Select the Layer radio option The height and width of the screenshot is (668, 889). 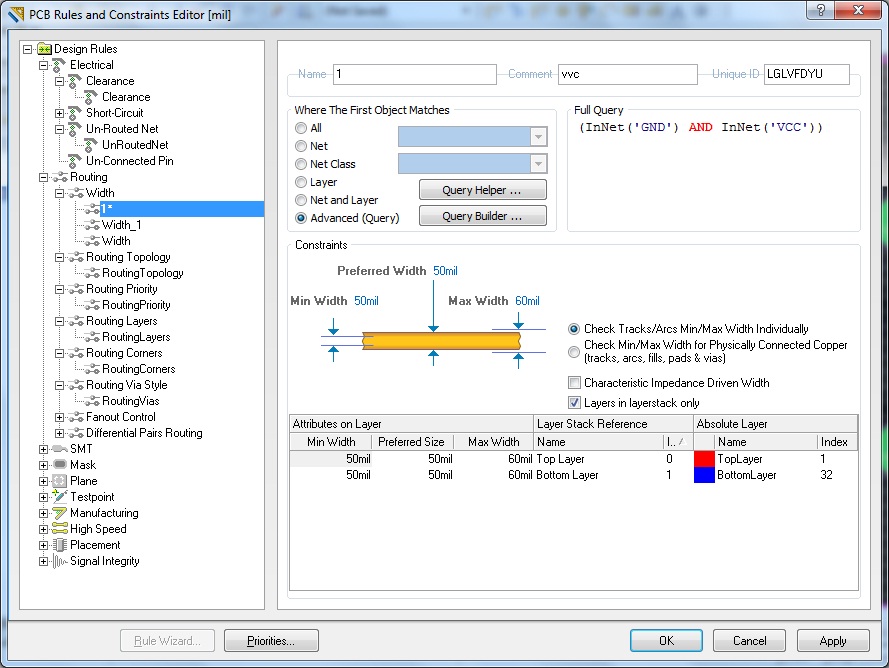click(x=301, y=182)
